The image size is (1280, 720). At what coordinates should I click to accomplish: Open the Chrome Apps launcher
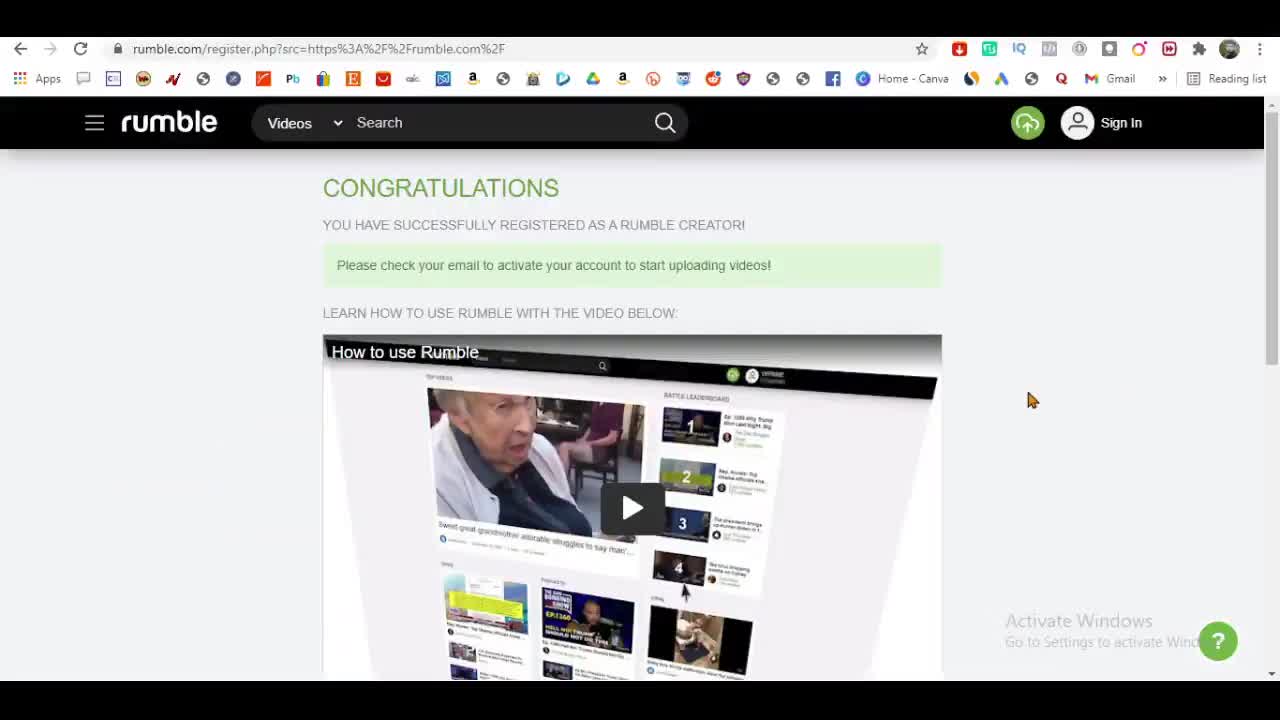pyautogui.click(x=37, y=79)
